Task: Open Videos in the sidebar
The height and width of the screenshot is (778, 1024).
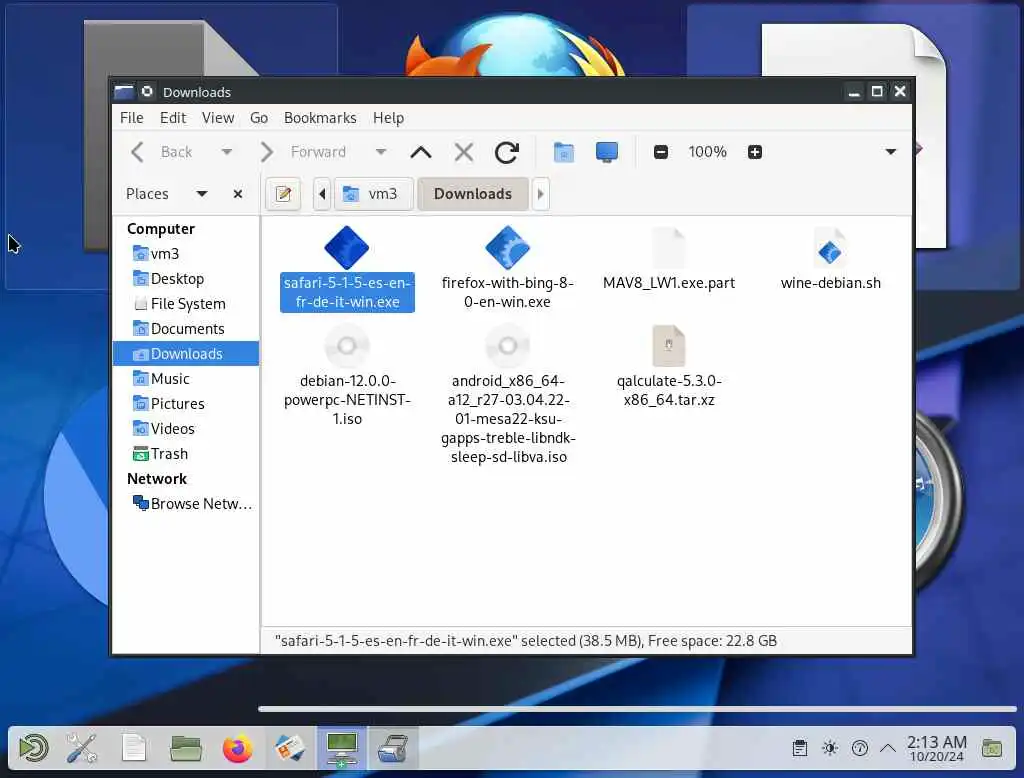Action: pos(186,429)
